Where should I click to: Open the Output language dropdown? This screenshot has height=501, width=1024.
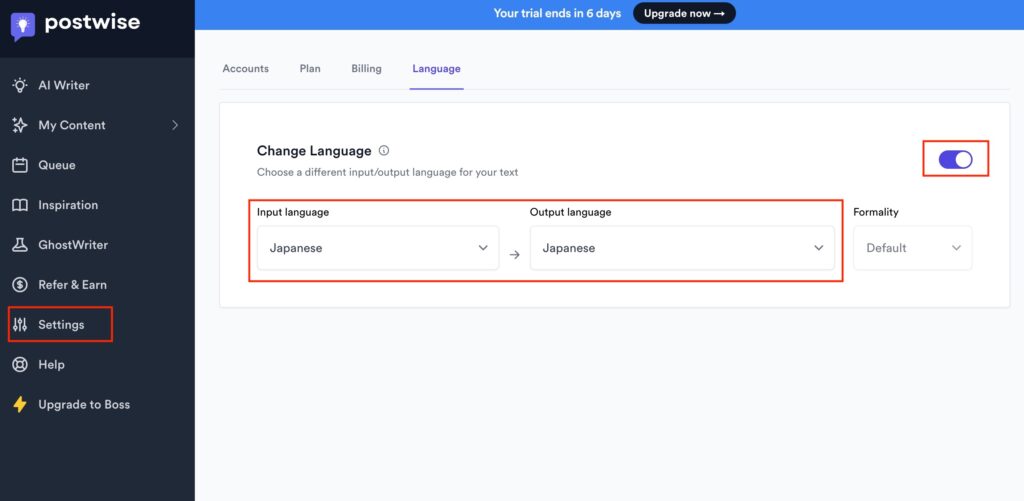point(682,248)
